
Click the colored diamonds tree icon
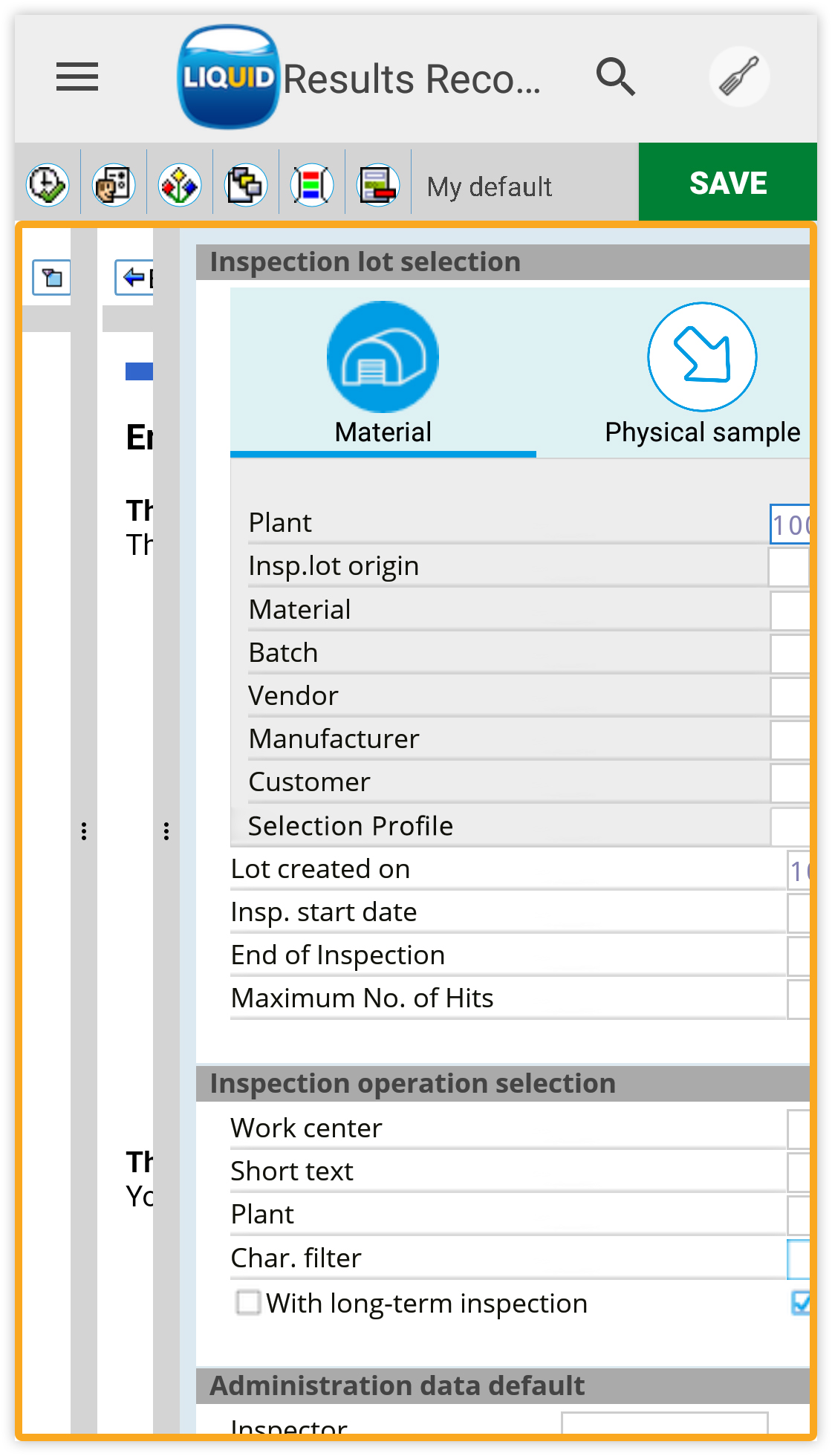pyautogui.click(x=180, y=185)
